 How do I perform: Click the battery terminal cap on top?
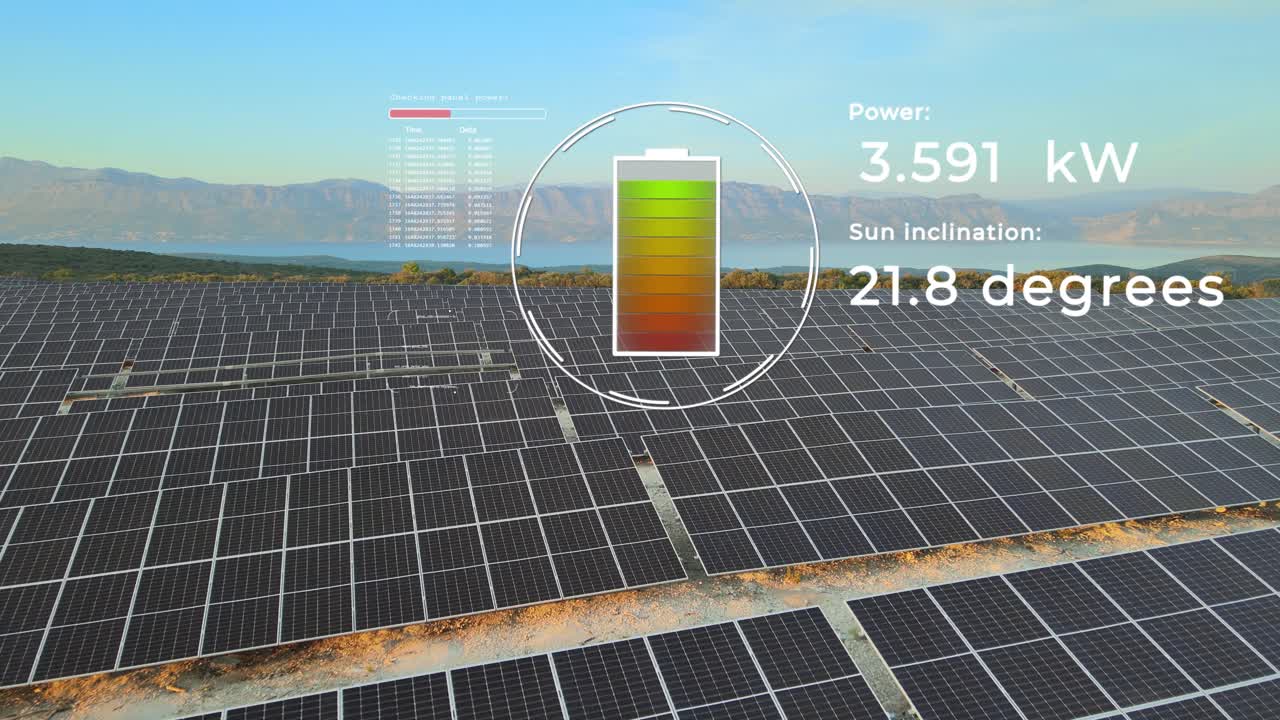pyautogui.click(x=666, y=153)
